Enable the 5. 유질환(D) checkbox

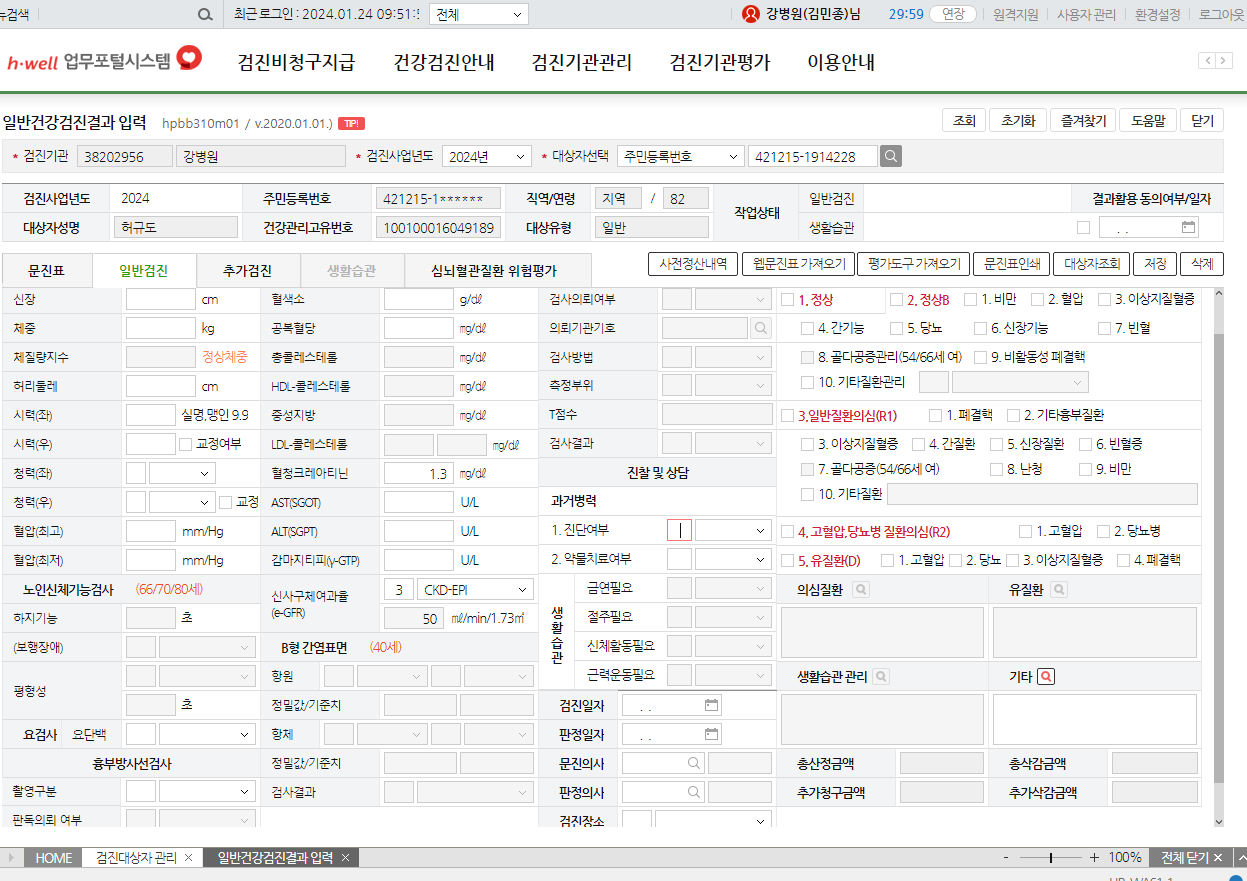coord(788,560)
